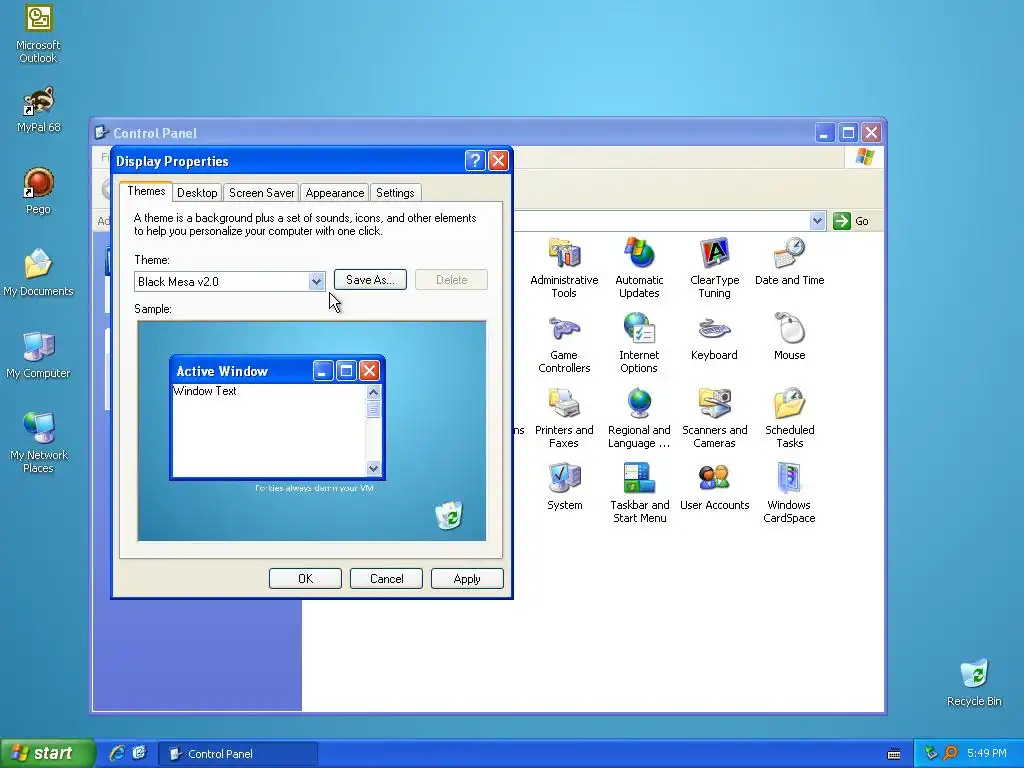
Task: Click the system clock showing 5:49 PM
Action: 987,753
